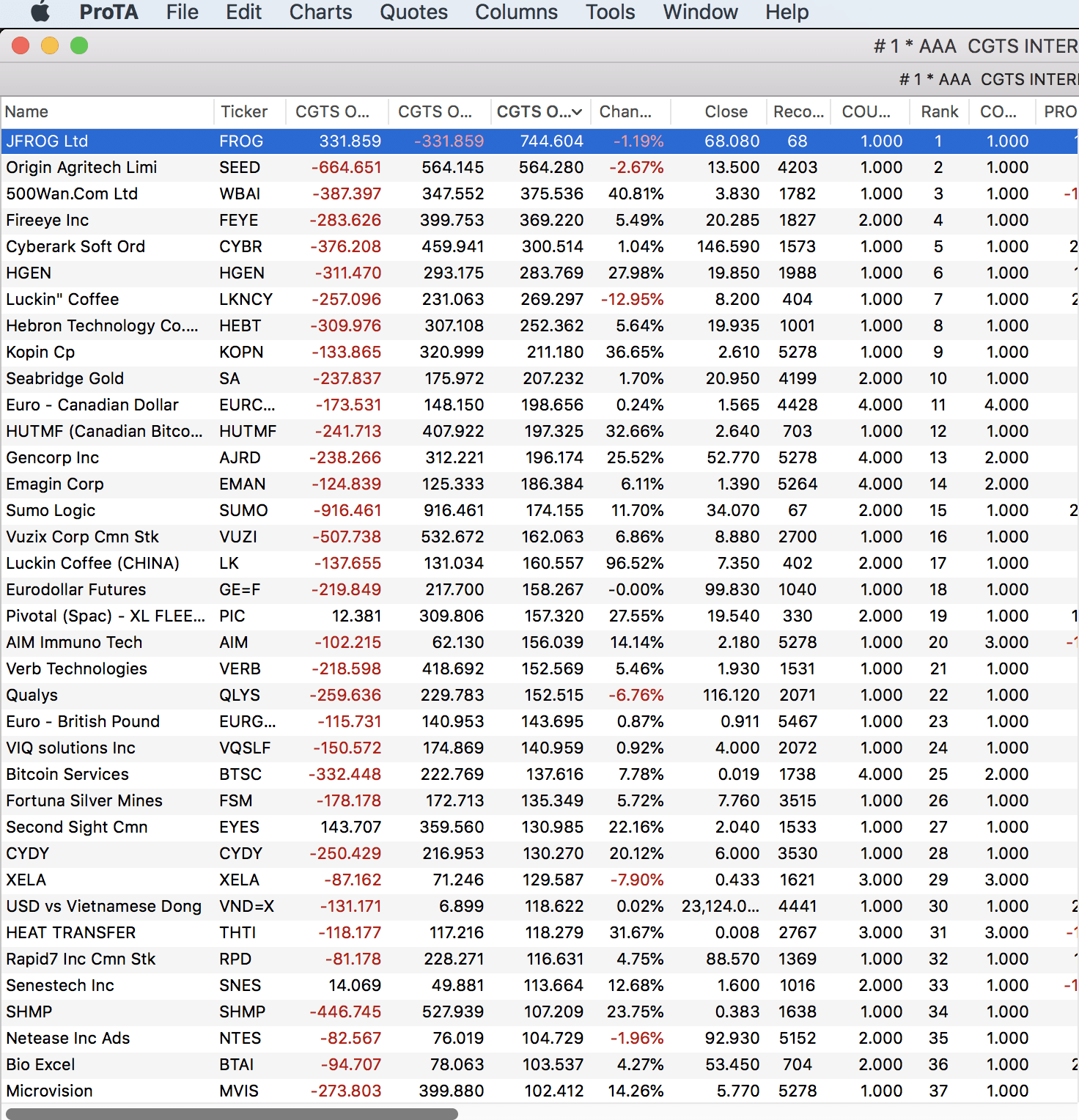Click the horizontal scrollbar at the bottom

point(232,1113)
